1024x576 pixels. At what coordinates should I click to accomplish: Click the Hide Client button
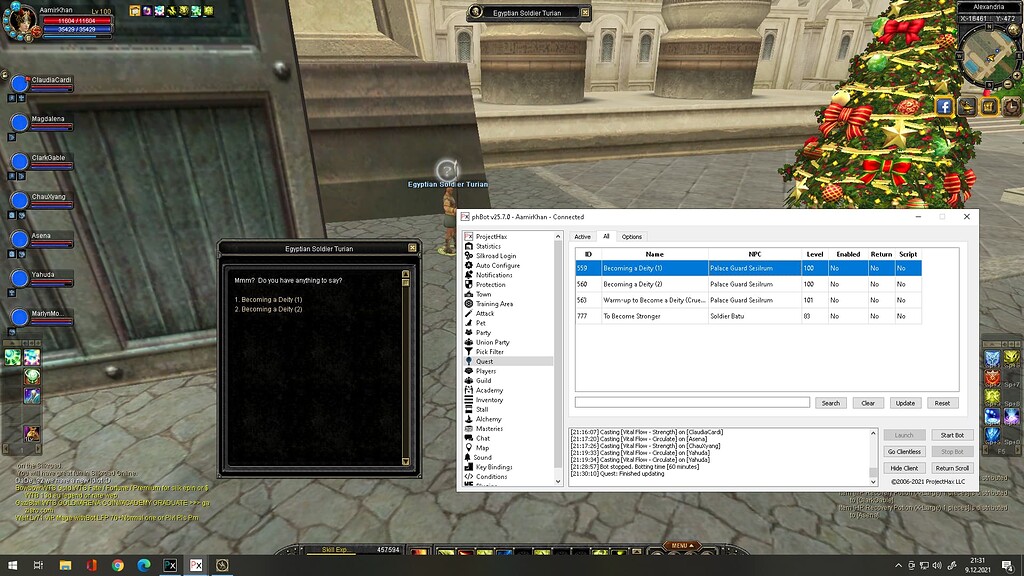click(904, 468)
